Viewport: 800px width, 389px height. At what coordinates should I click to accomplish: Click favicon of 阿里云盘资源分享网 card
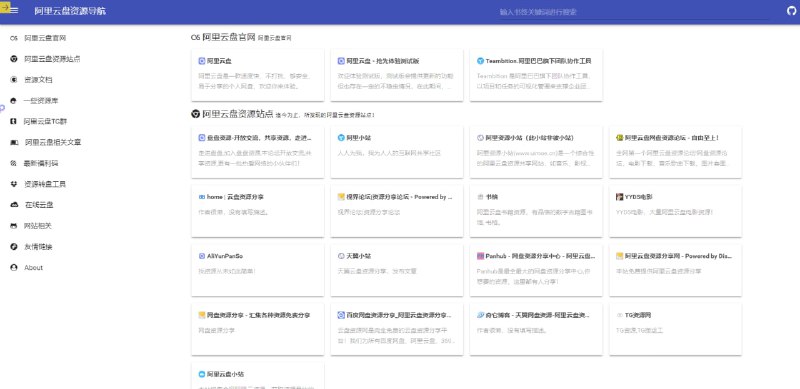pos(619,256)
